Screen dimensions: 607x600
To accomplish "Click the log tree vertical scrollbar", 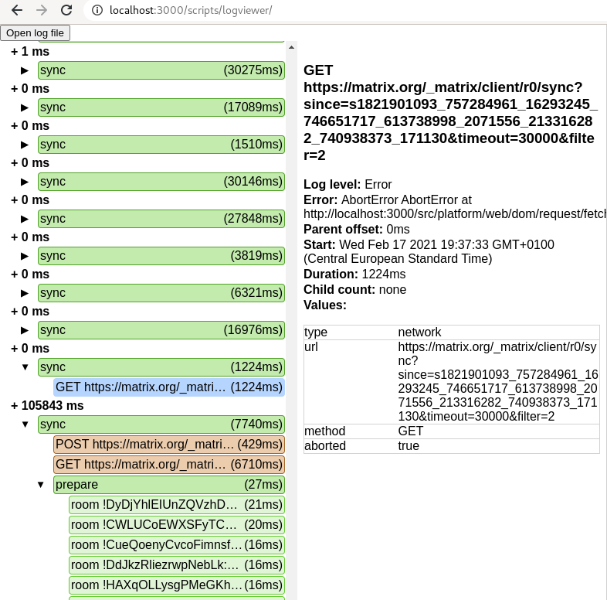I will (291, 300).
